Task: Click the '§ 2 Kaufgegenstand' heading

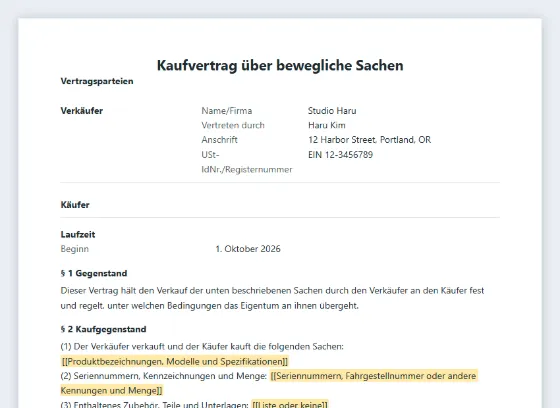Action: [x=104, y=329]
